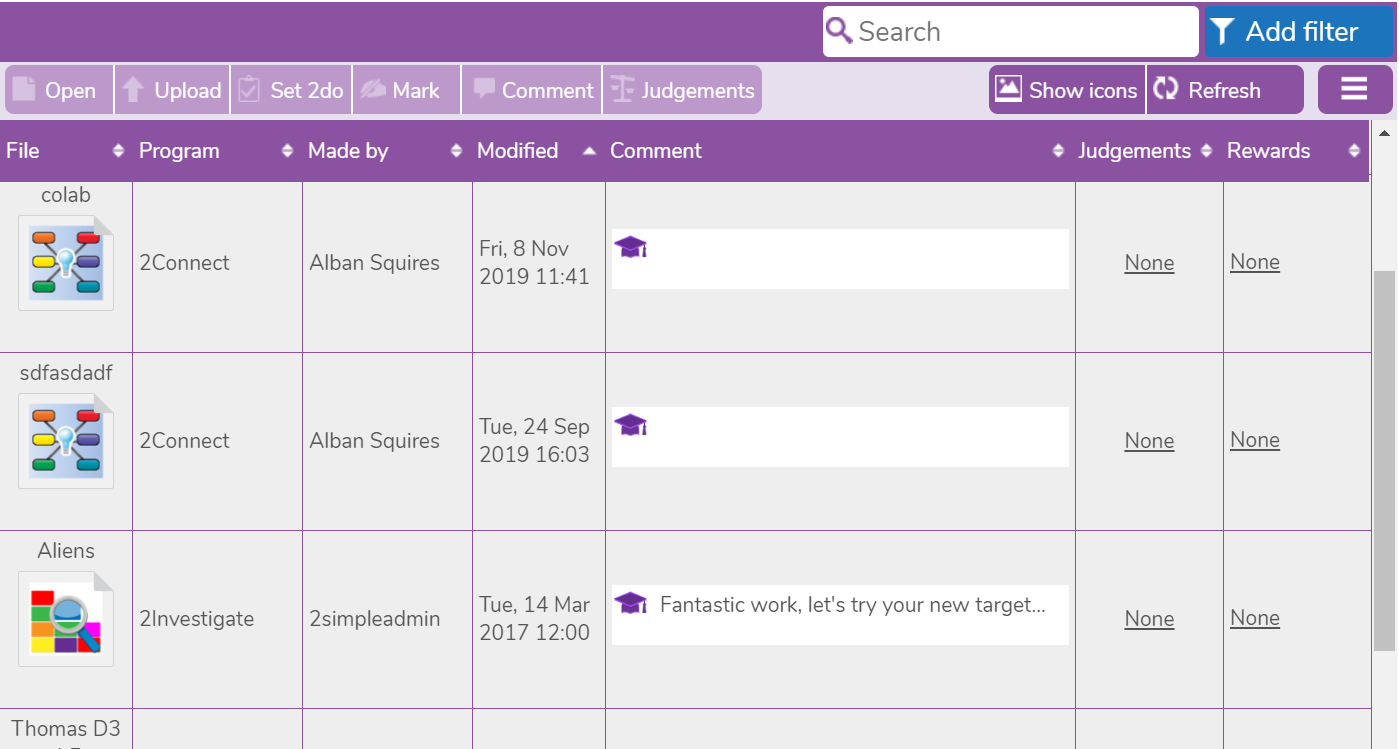Screen dimensions: 1399x749
Task: Click the Judgements toolbar button
Action: (682, 90)
